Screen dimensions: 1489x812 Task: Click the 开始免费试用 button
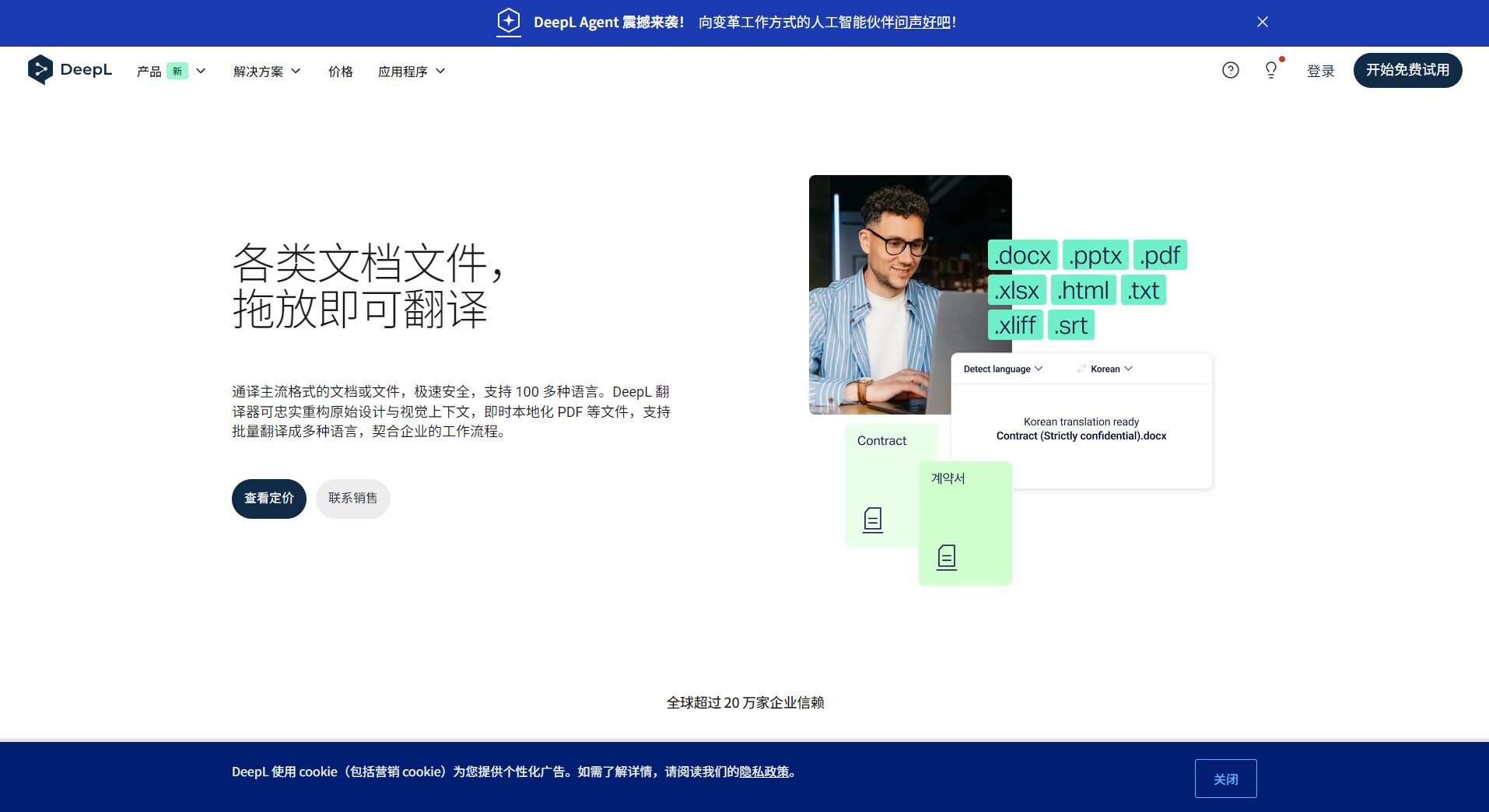coord(1407,70)
